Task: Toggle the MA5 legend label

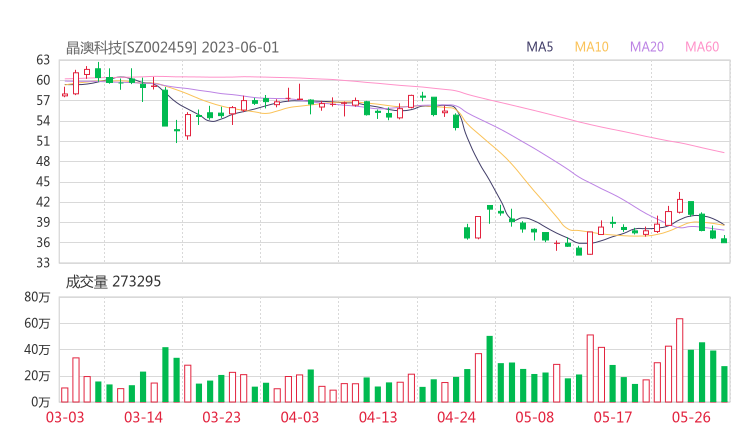Action: [540, 47]
